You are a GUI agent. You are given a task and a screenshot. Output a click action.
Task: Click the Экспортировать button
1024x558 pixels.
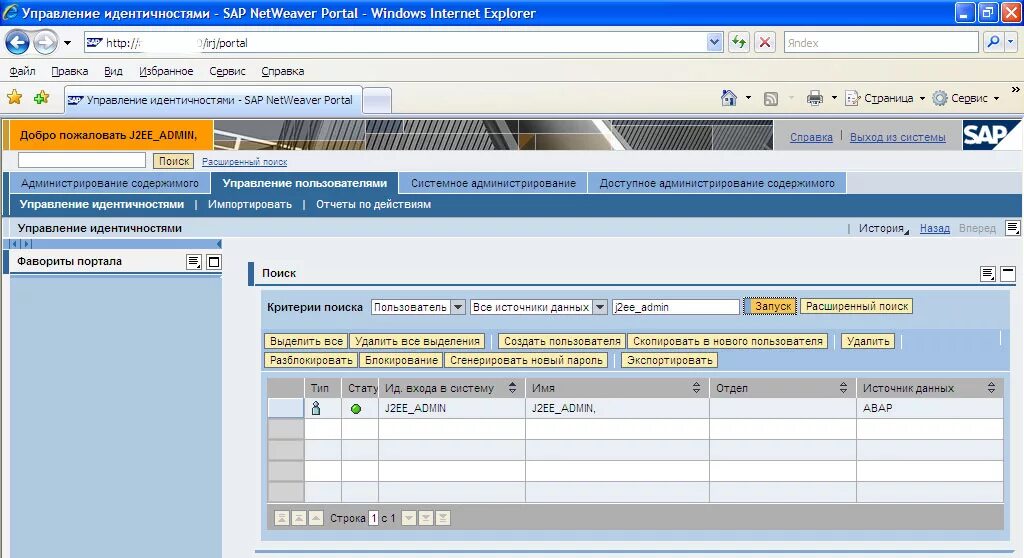[x=669, y=360]
